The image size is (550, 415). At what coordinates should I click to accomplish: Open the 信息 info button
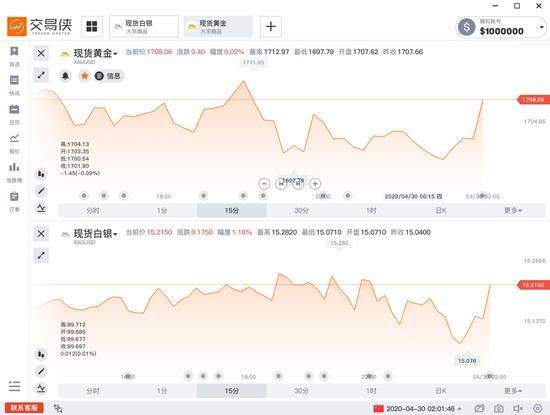coord(109,76)
